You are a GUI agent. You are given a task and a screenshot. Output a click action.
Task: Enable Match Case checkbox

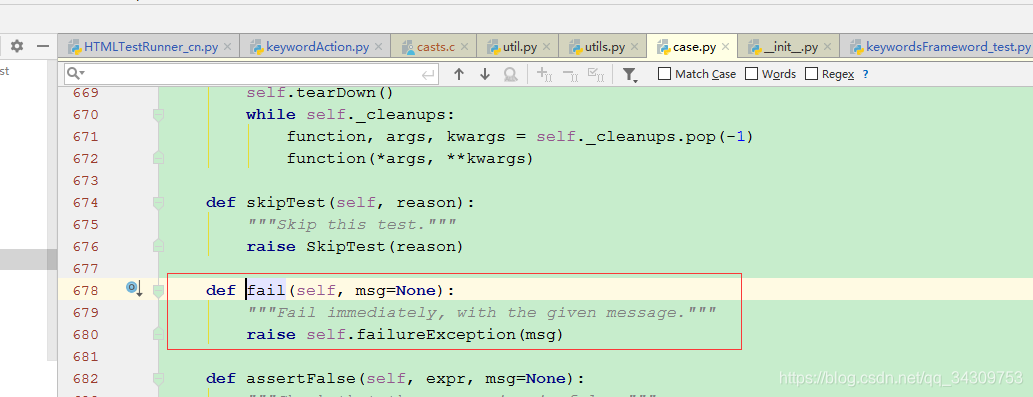(x=665, y=74)
